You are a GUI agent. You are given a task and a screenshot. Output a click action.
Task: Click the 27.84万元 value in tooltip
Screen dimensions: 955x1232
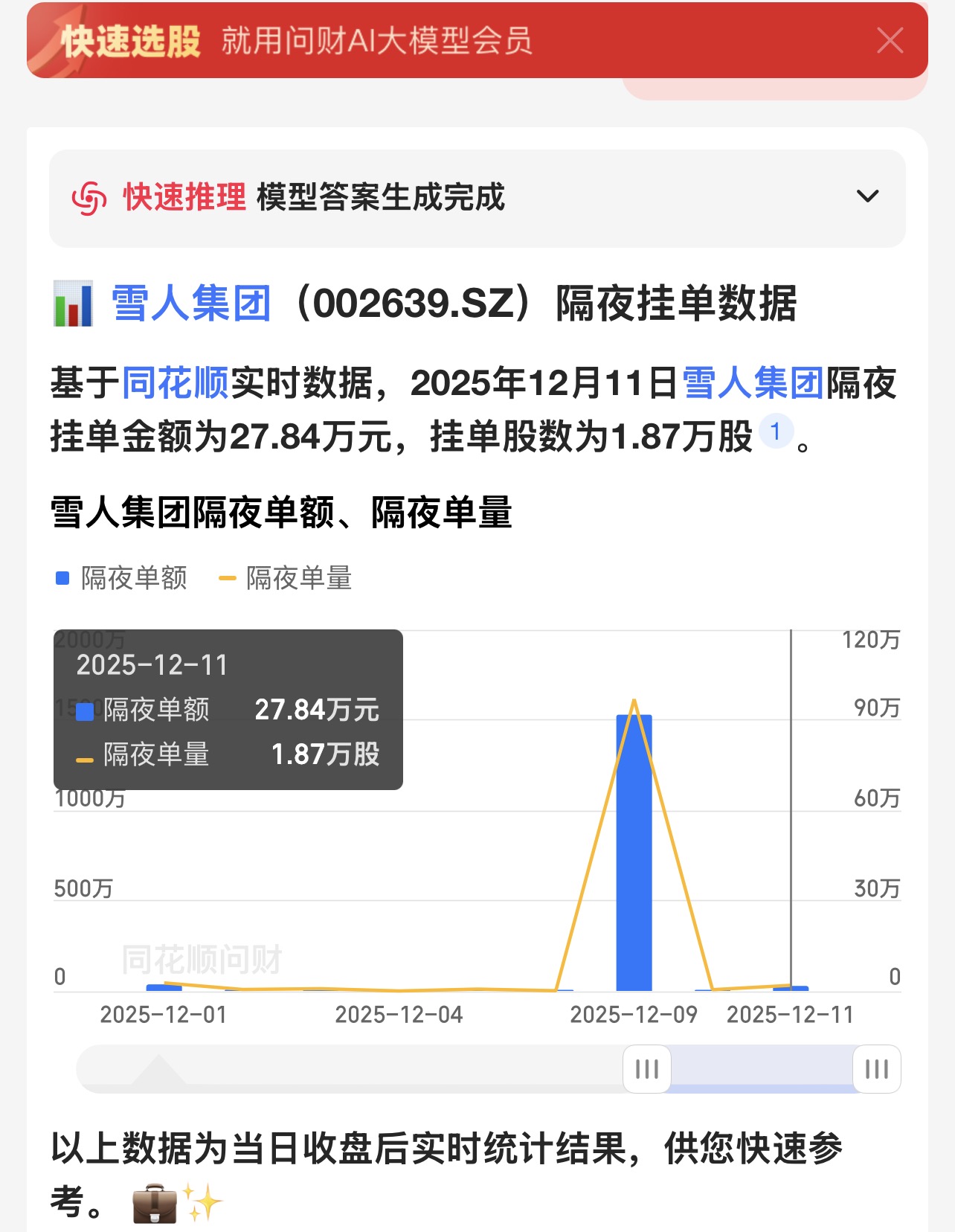point(317,710)
